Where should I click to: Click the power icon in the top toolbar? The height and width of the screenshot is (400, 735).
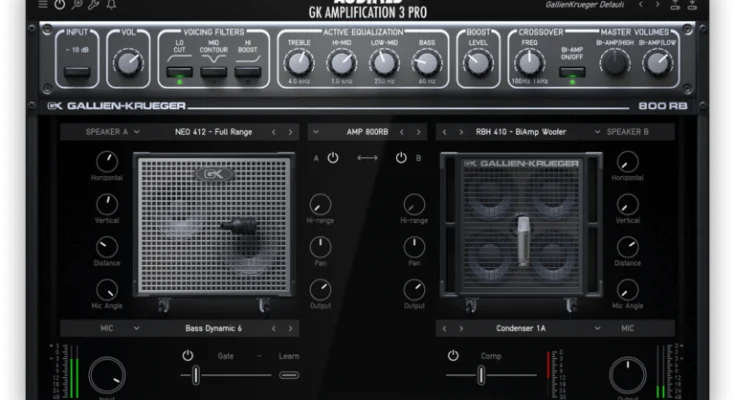click(59, 5)
